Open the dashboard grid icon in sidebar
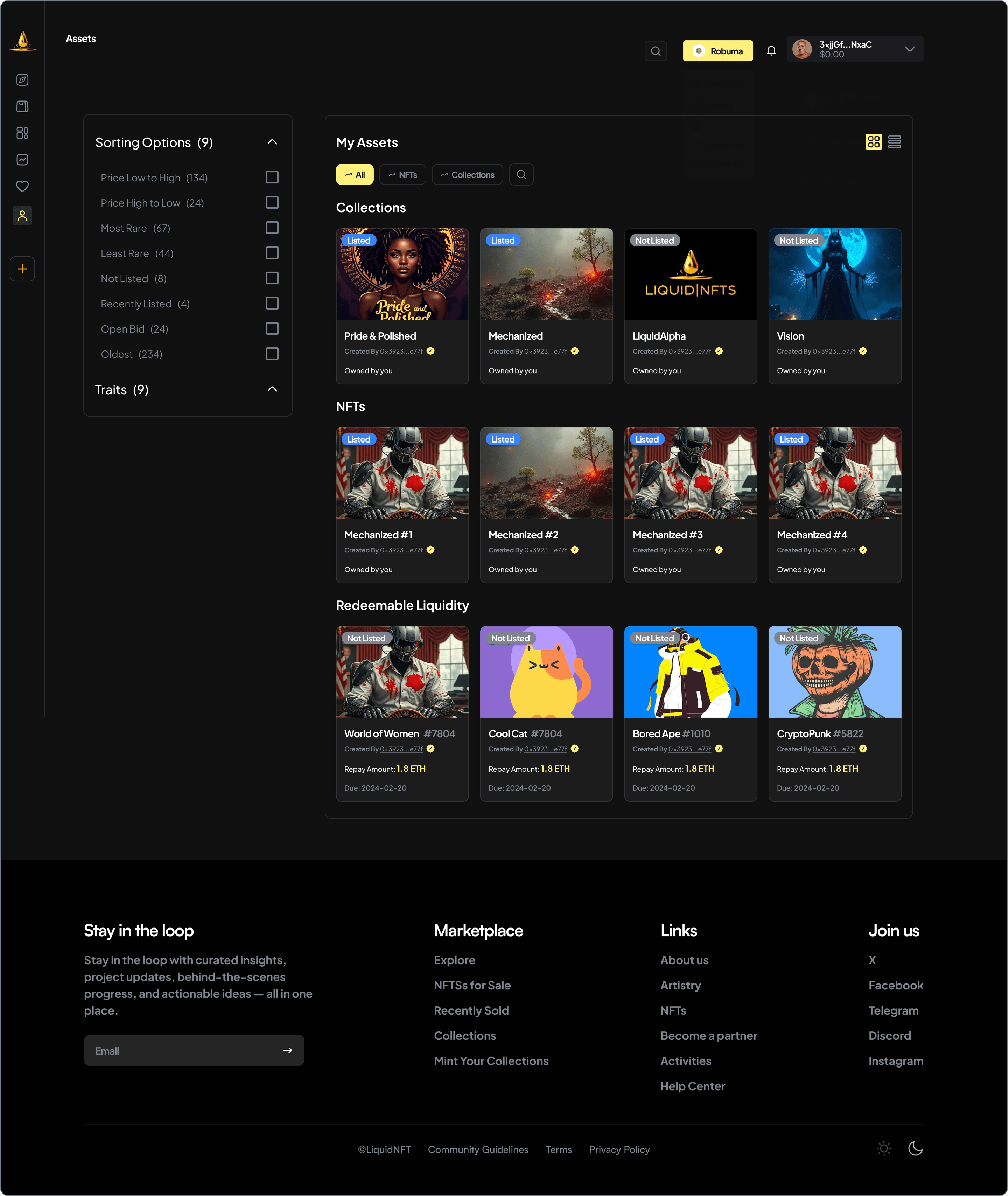Image resolution: width=1008 pixels, height=1196 pixels. point(22,133)
